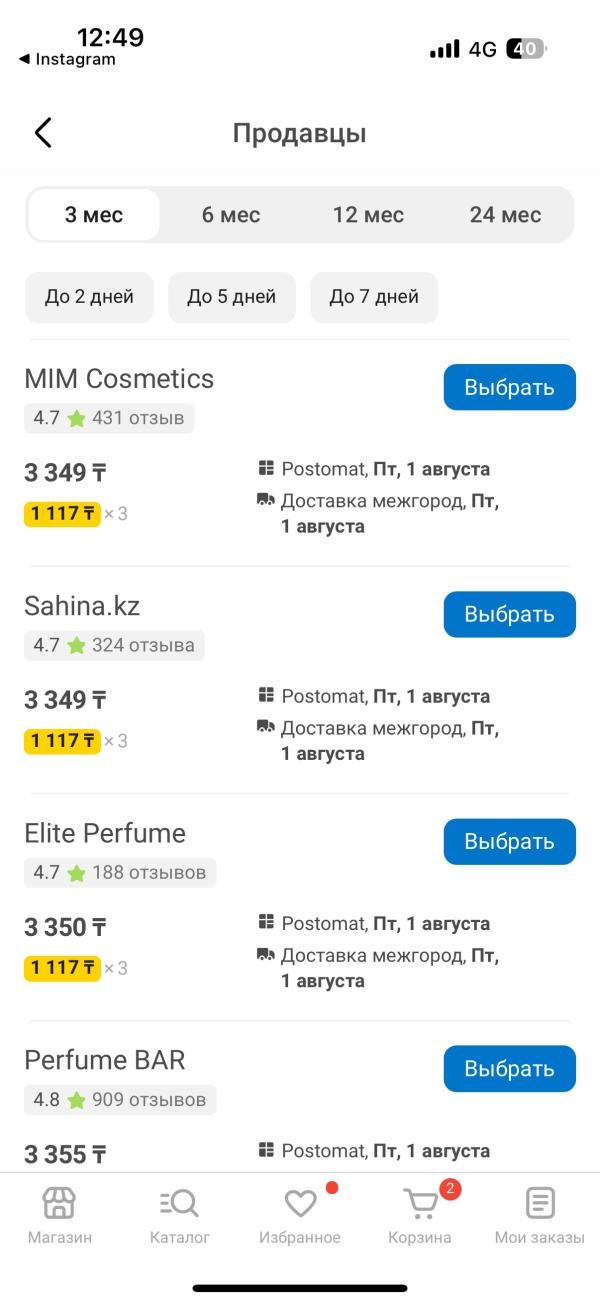The image size is (600, 1303).
Task: Tap the Postomat icon under MIM Cosmetics
Action: coord(265,469)
